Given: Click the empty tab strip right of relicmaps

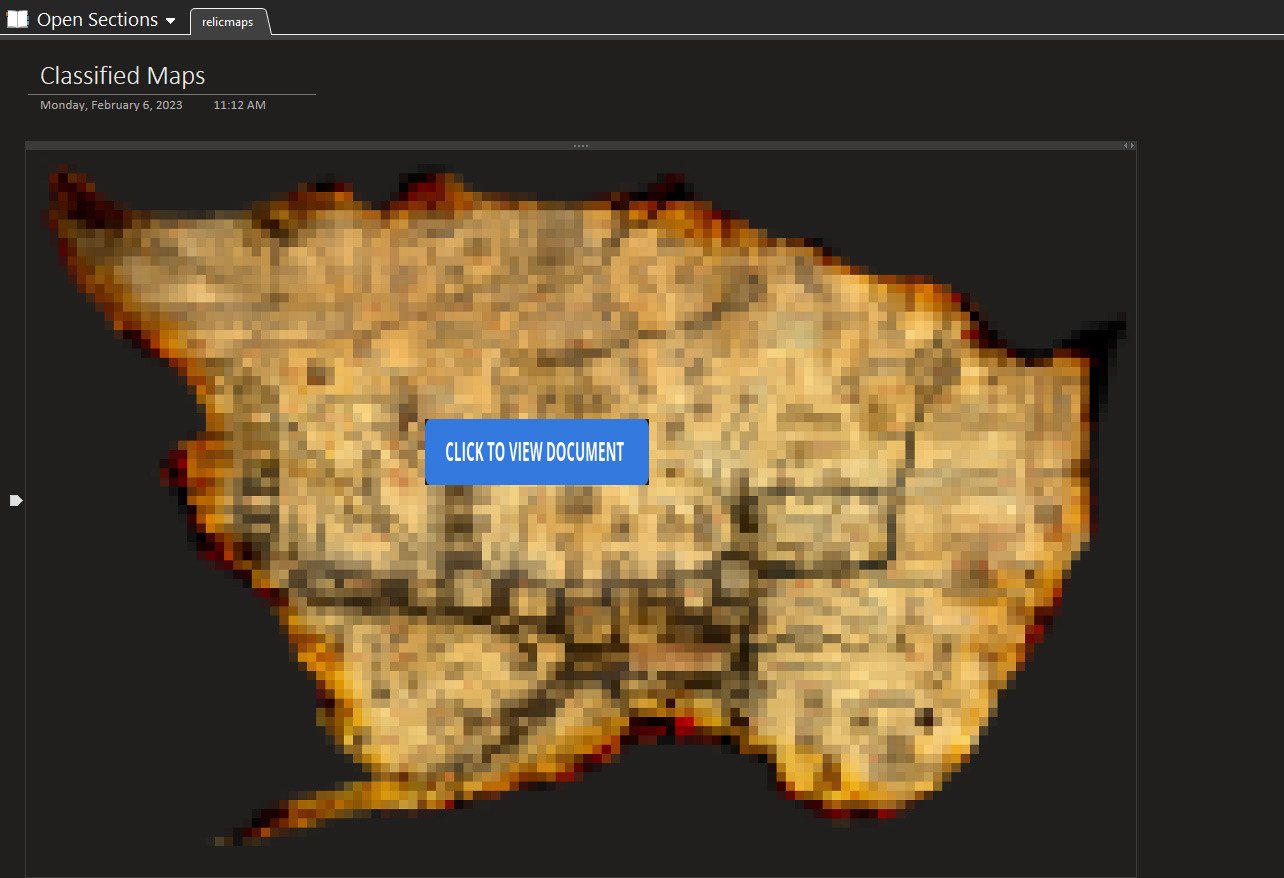Looking at the screenshot, I should click(700, 19).
